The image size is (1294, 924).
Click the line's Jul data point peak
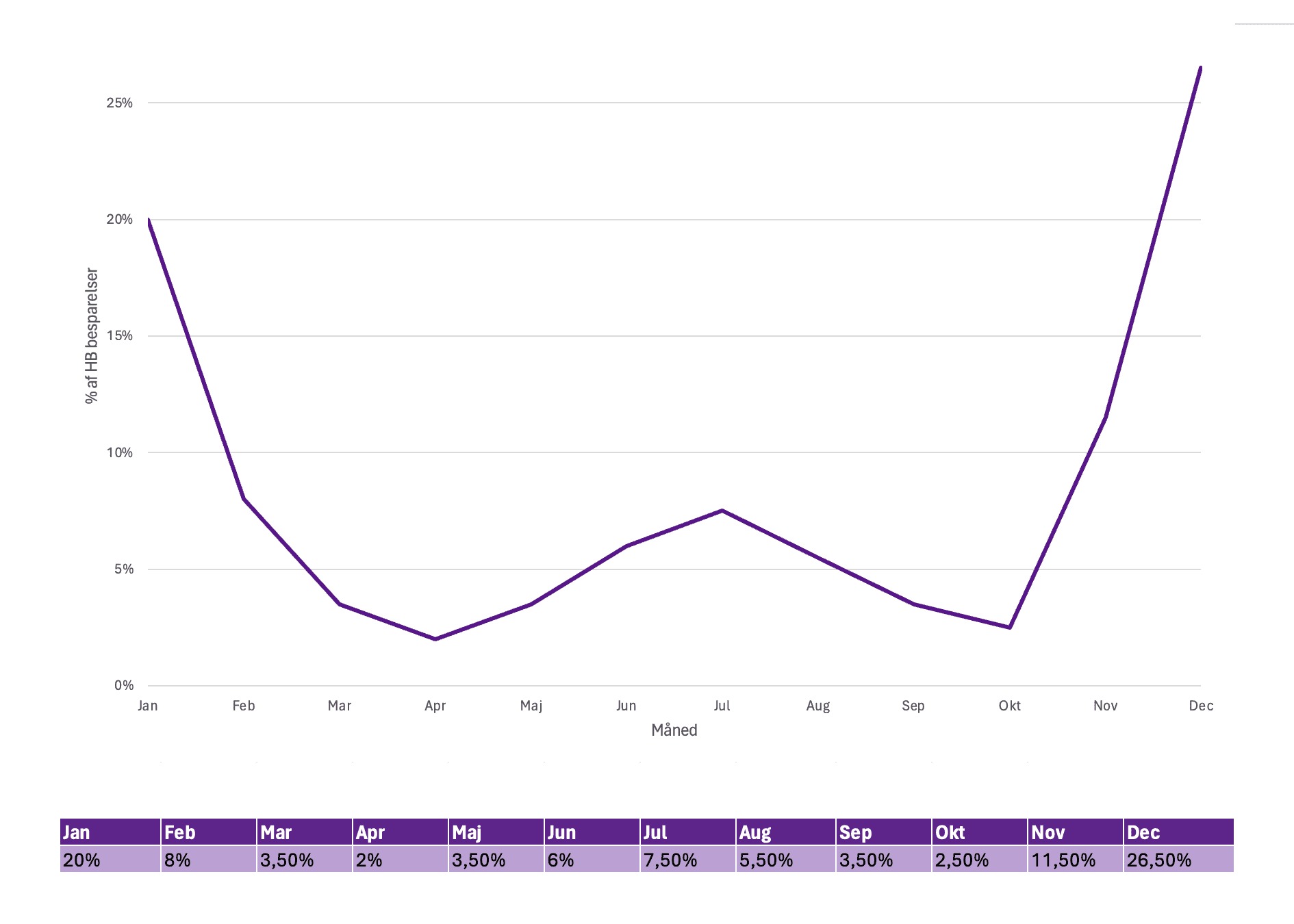(722, 511)
